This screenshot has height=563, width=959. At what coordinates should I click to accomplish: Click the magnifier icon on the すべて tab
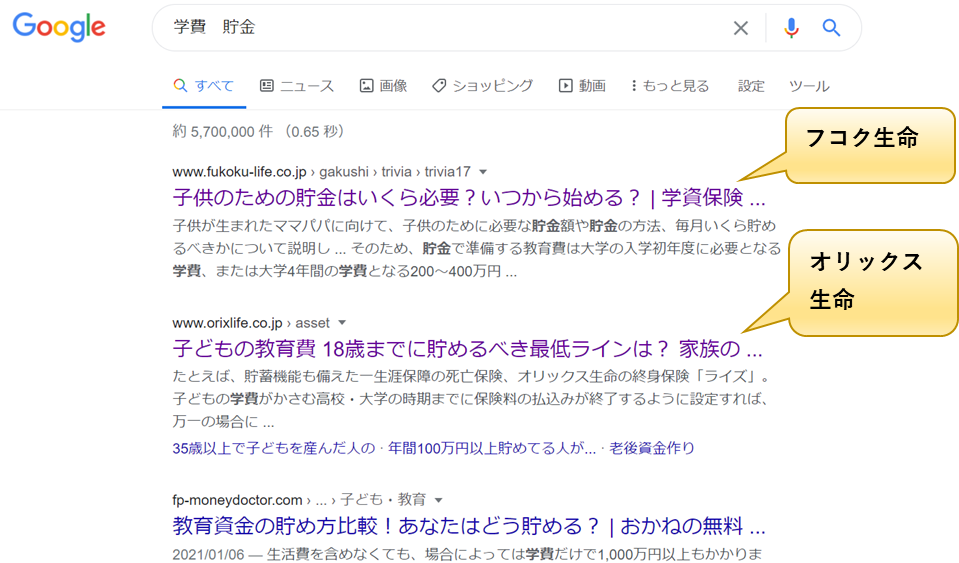pos(180,86)
